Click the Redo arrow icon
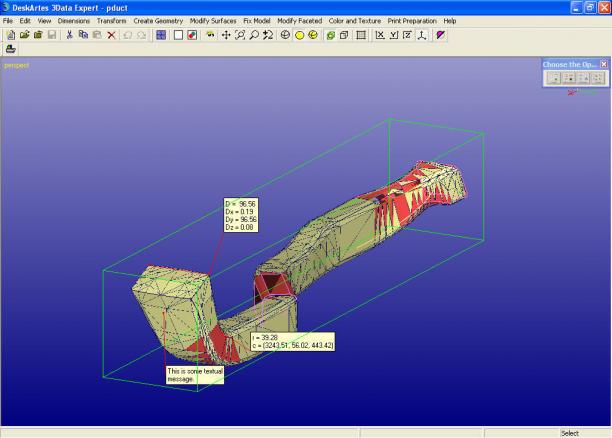The height and width of the screenshot is (438, 612). click(142, 35)
